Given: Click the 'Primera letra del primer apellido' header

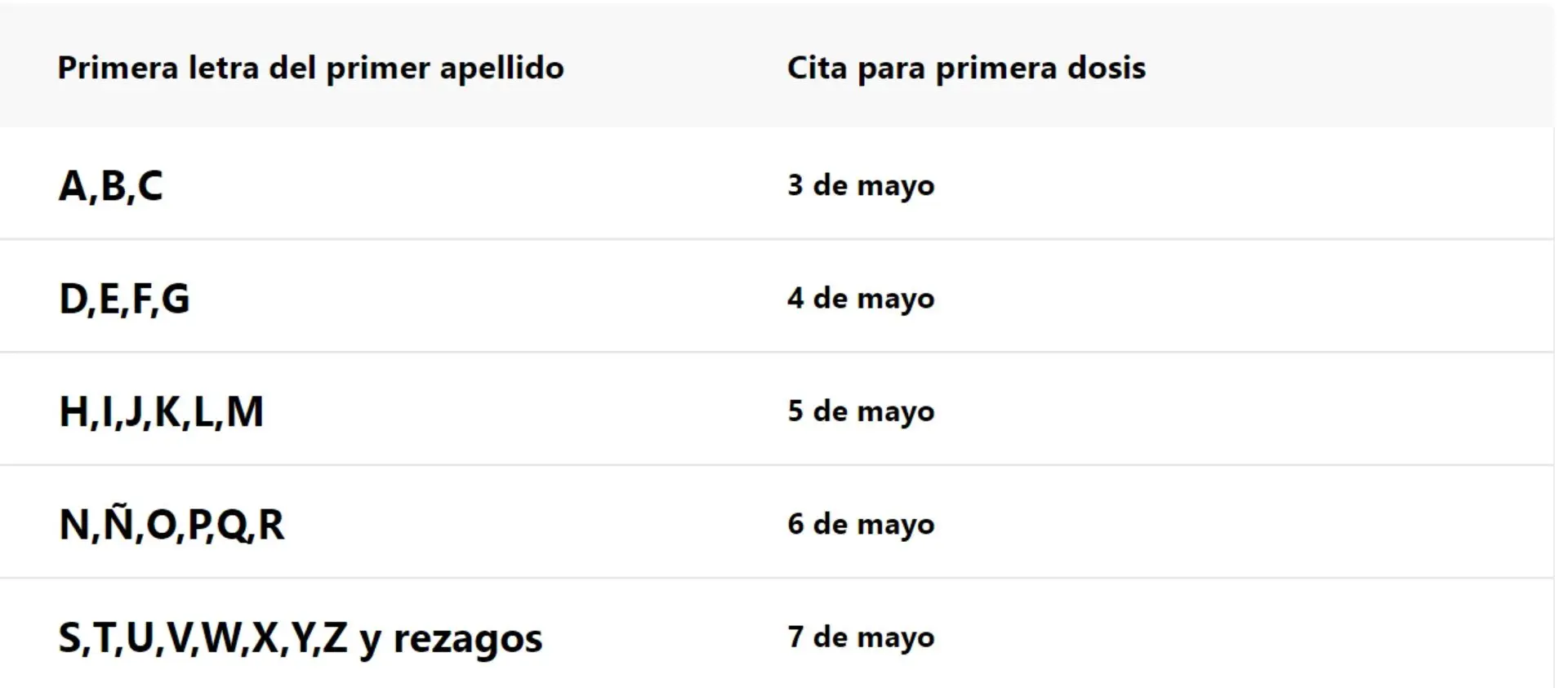Looking at the screenshot, I should click(x=310, y=69).
